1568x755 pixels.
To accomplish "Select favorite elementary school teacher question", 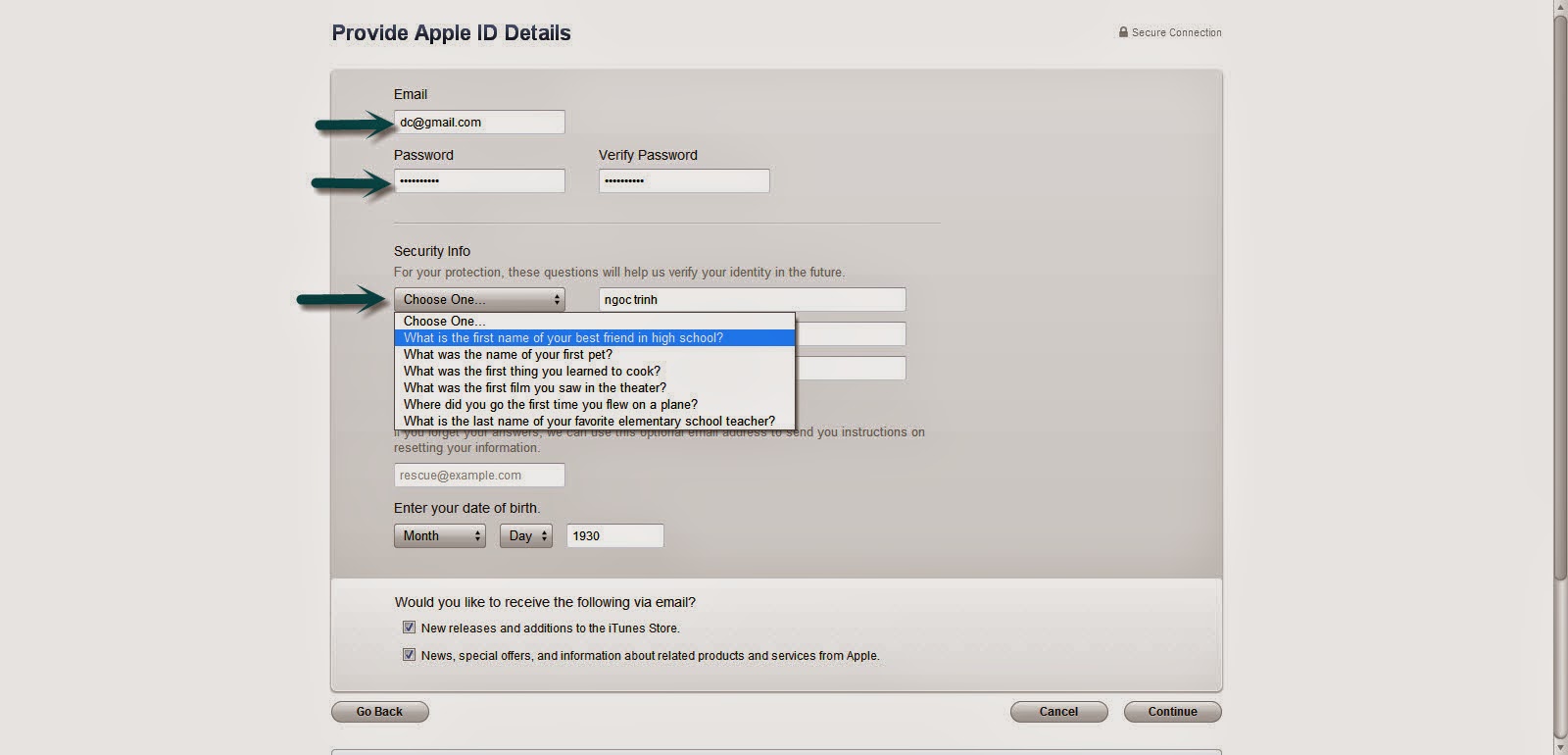I will [x=594, y=422].
